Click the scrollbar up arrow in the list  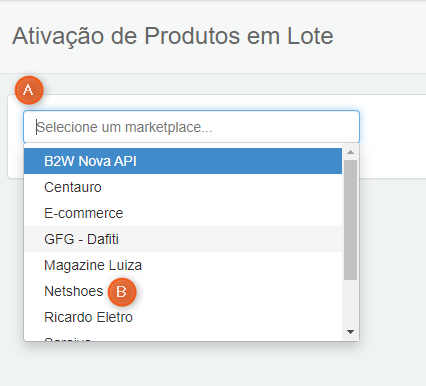coord(350,152)
